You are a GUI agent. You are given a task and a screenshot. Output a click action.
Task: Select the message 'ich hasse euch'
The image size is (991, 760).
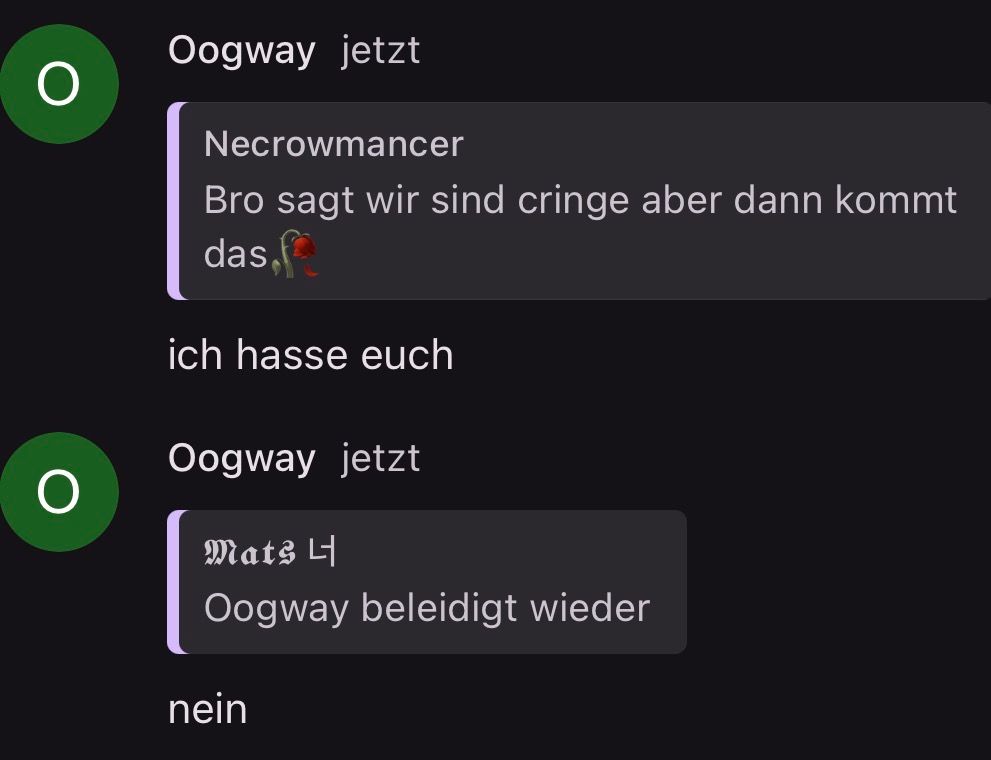point(310,354)
